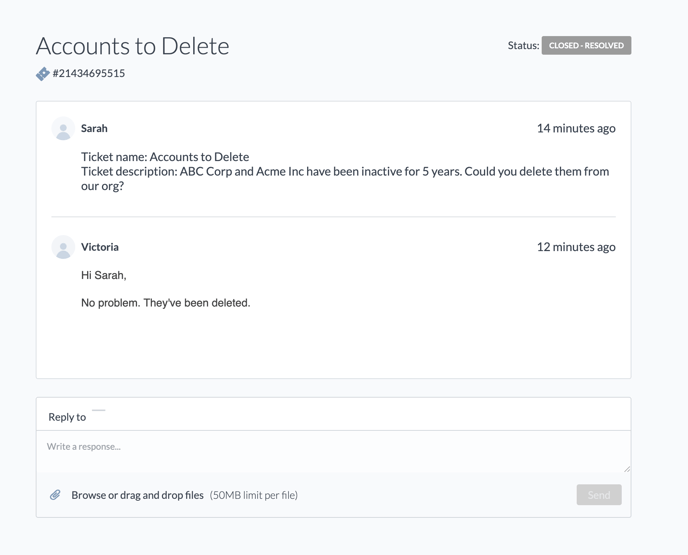Click the Sarah author name

click(94, 129)
